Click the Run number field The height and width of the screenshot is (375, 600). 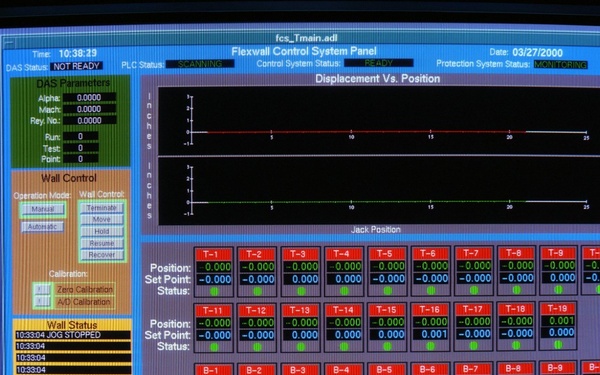click(x=81, y=137)
